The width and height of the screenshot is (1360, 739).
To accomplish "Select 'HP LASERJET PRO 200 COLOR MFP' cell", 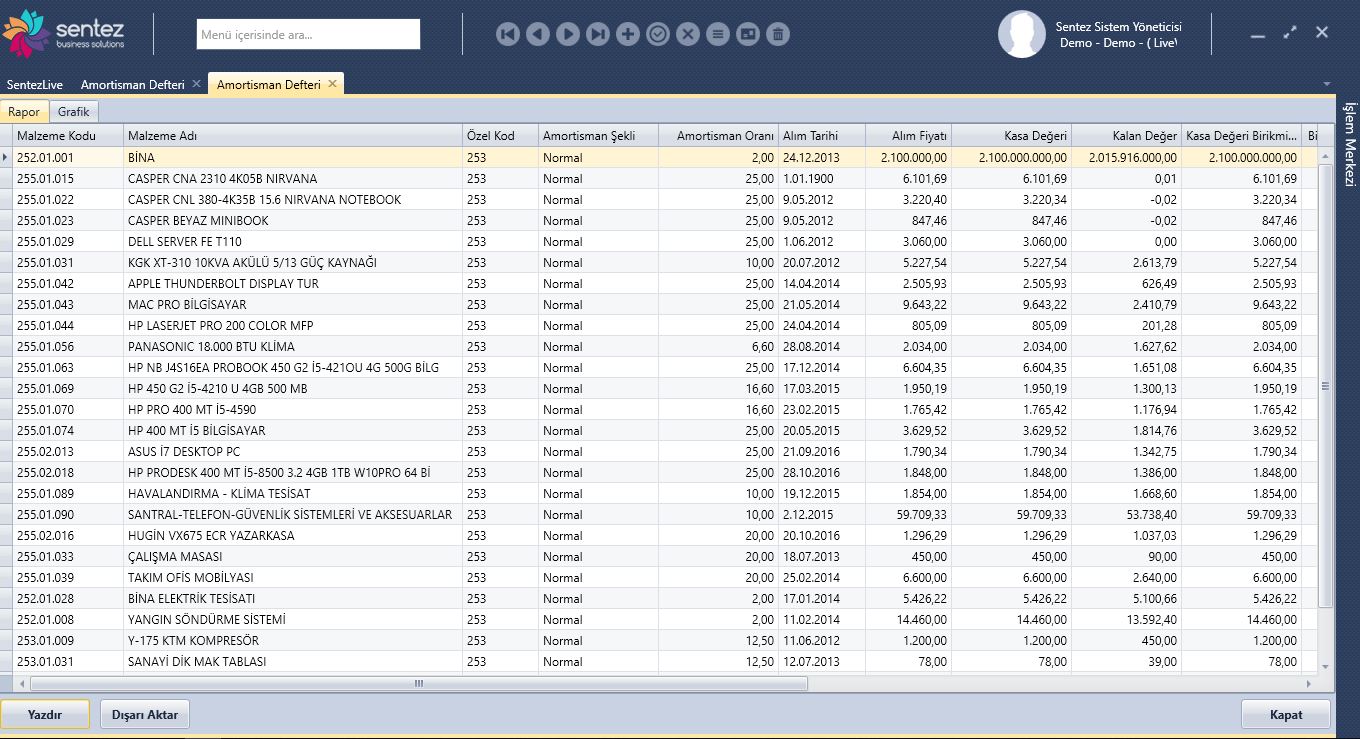I will (293, 325).
